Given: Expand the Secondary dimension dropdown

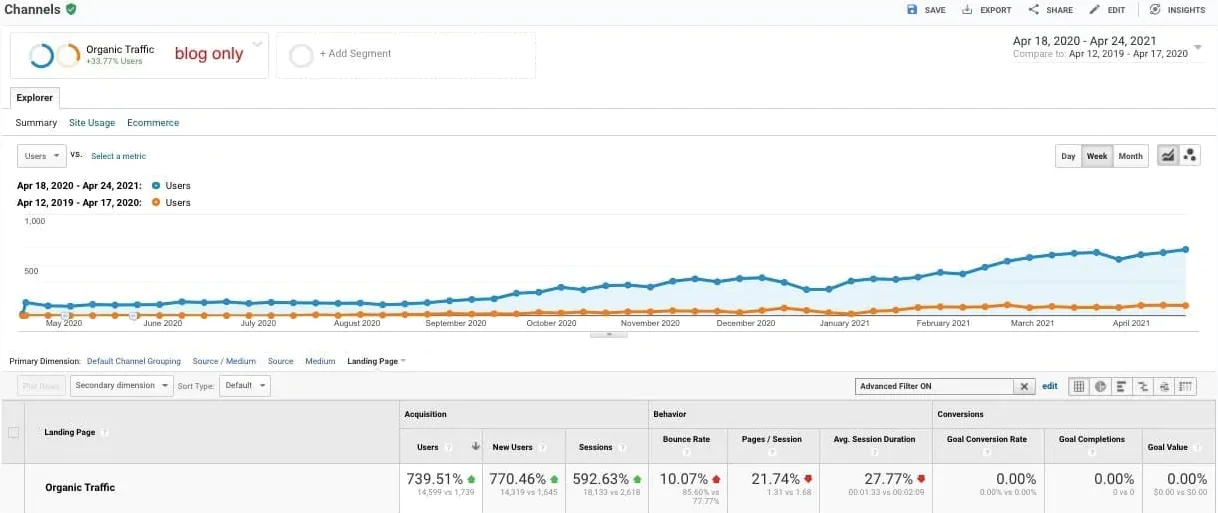Looking at the screenshot, I should [122, 385].
